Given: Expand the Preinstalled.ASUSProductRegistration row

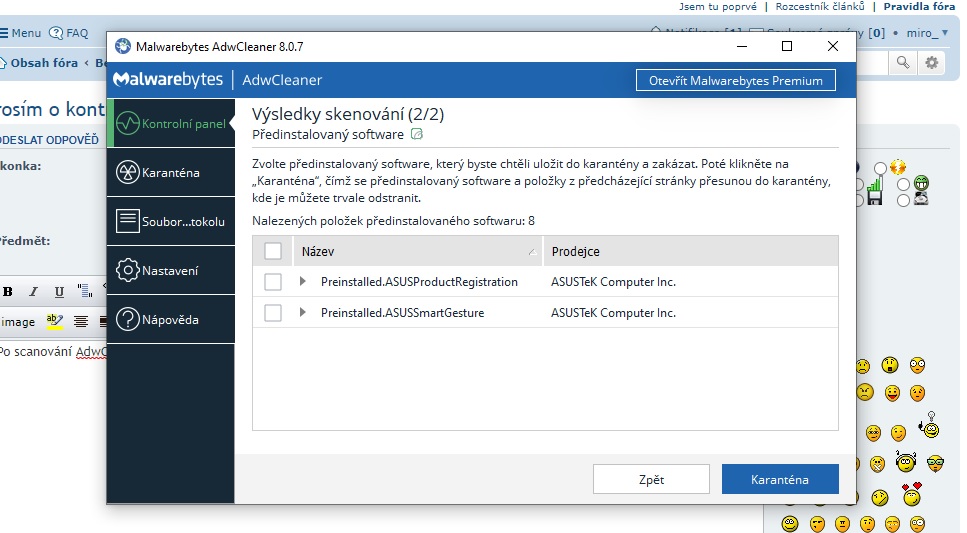Looking at the screenshot, I should point(303,282).
